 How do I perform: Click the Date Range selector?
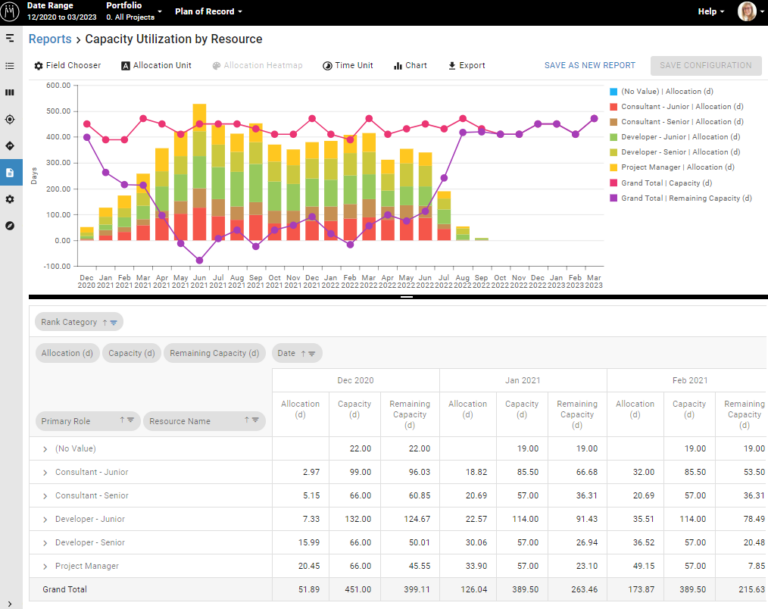click(x=62, y=11)
